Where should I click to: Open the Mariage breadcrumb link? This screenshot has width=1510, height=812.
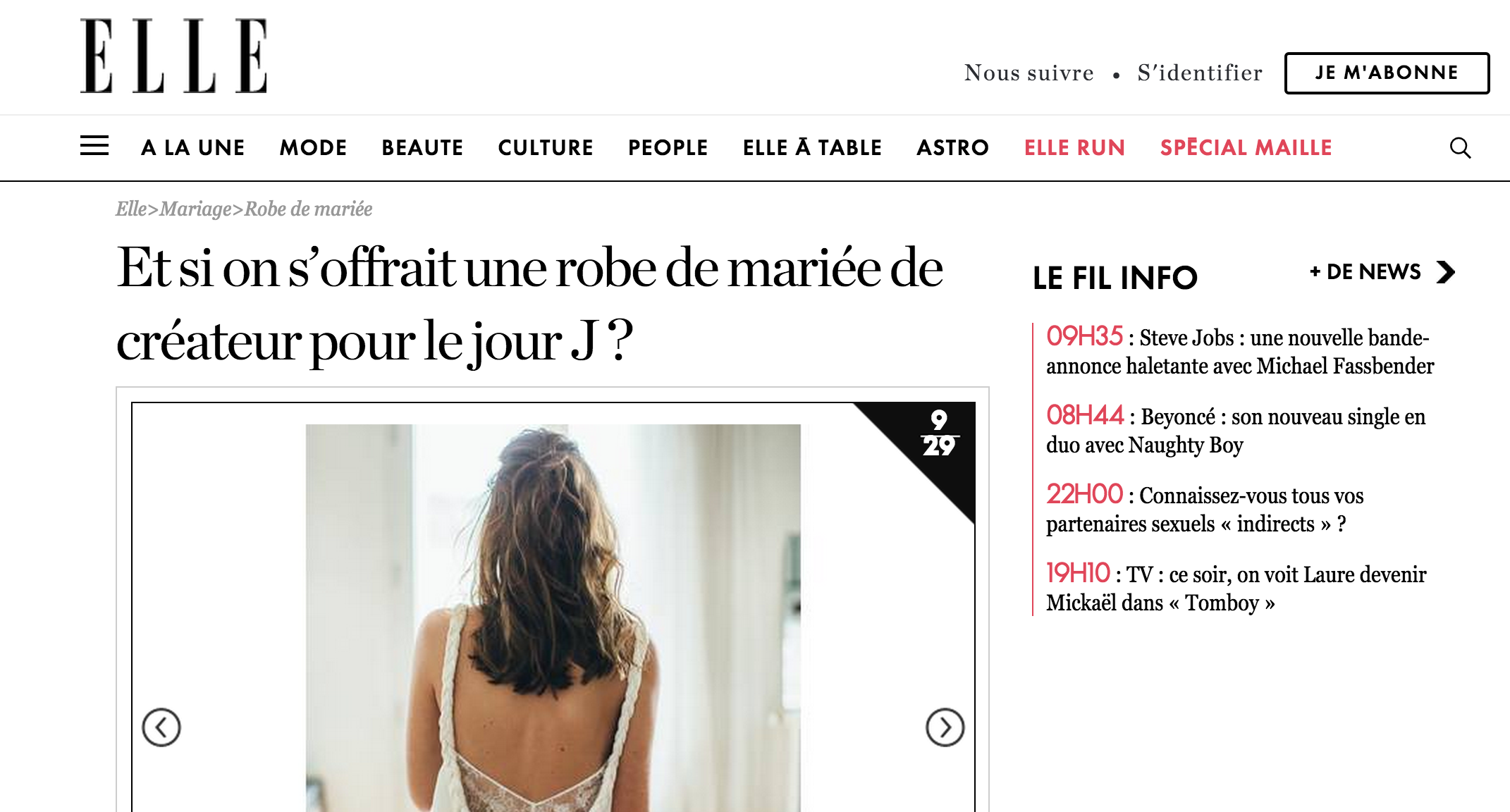point(196,209)
